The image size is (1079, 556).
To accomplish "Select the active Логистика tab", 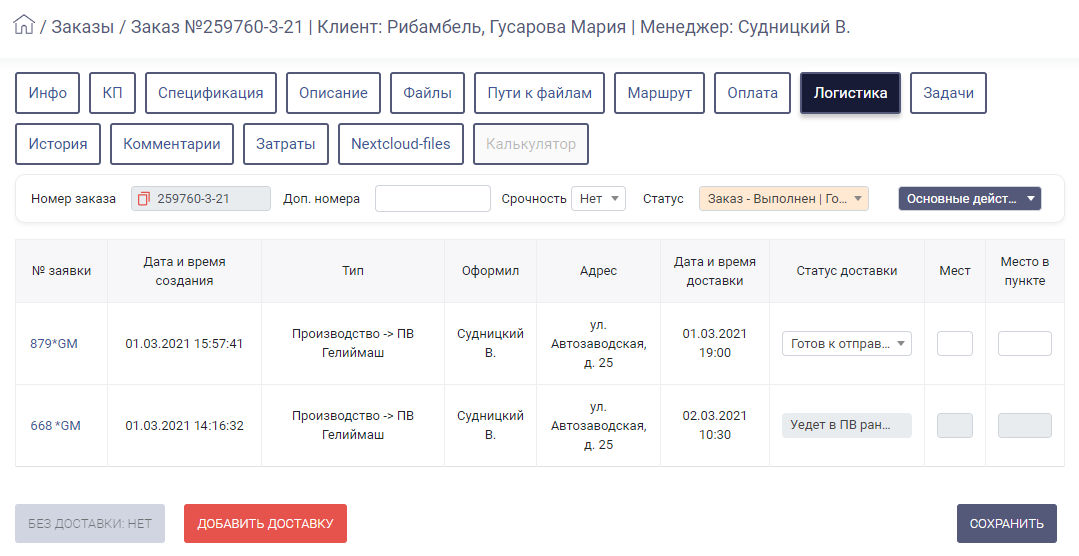I will click(x=850, y=93).
